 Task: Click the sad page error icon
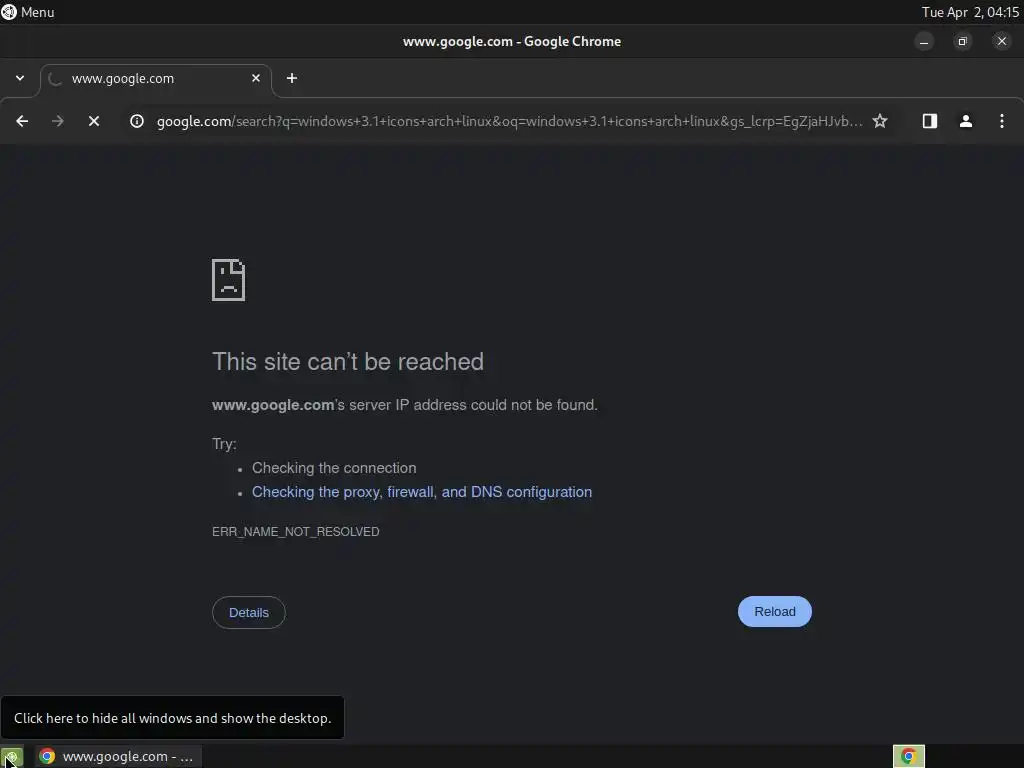(x=228, y=280)
